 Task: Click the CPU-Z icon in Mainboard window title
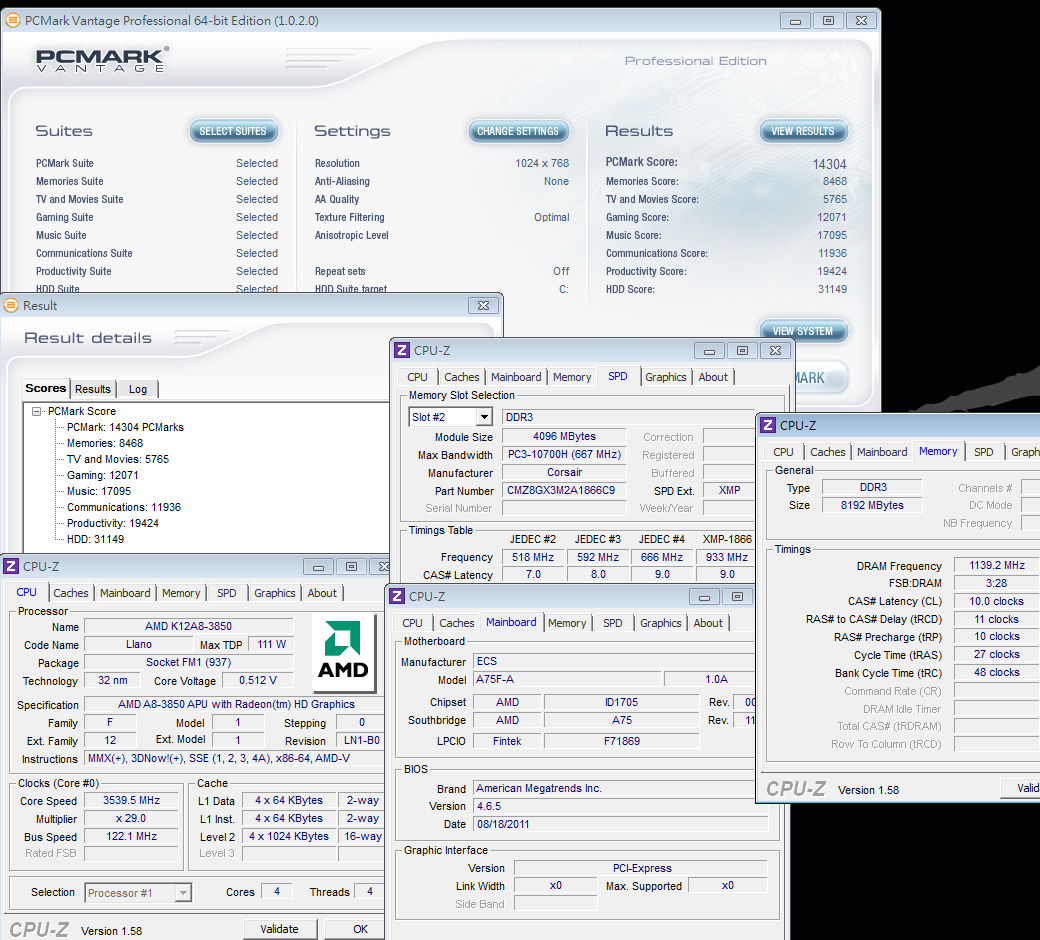[397, 596]
